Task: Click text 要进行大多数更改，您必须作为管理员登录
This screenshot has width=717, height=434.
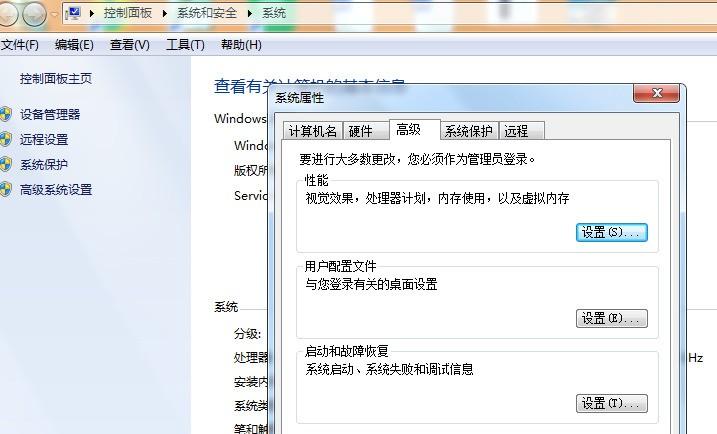Action: pos(417,159)
